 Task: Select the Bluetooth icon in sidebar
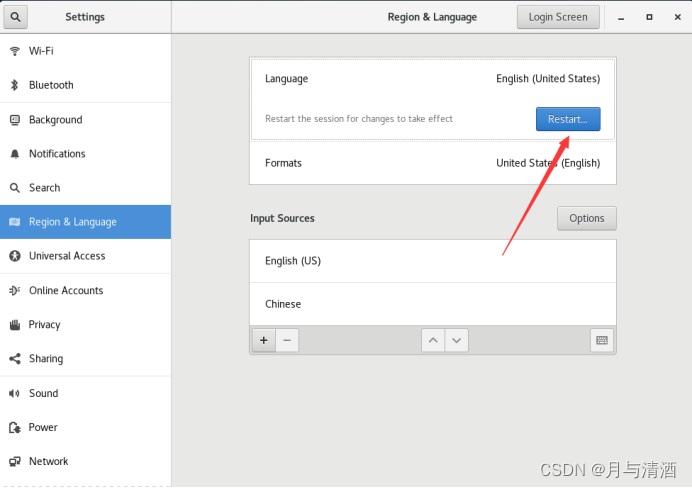click(15, 85)
